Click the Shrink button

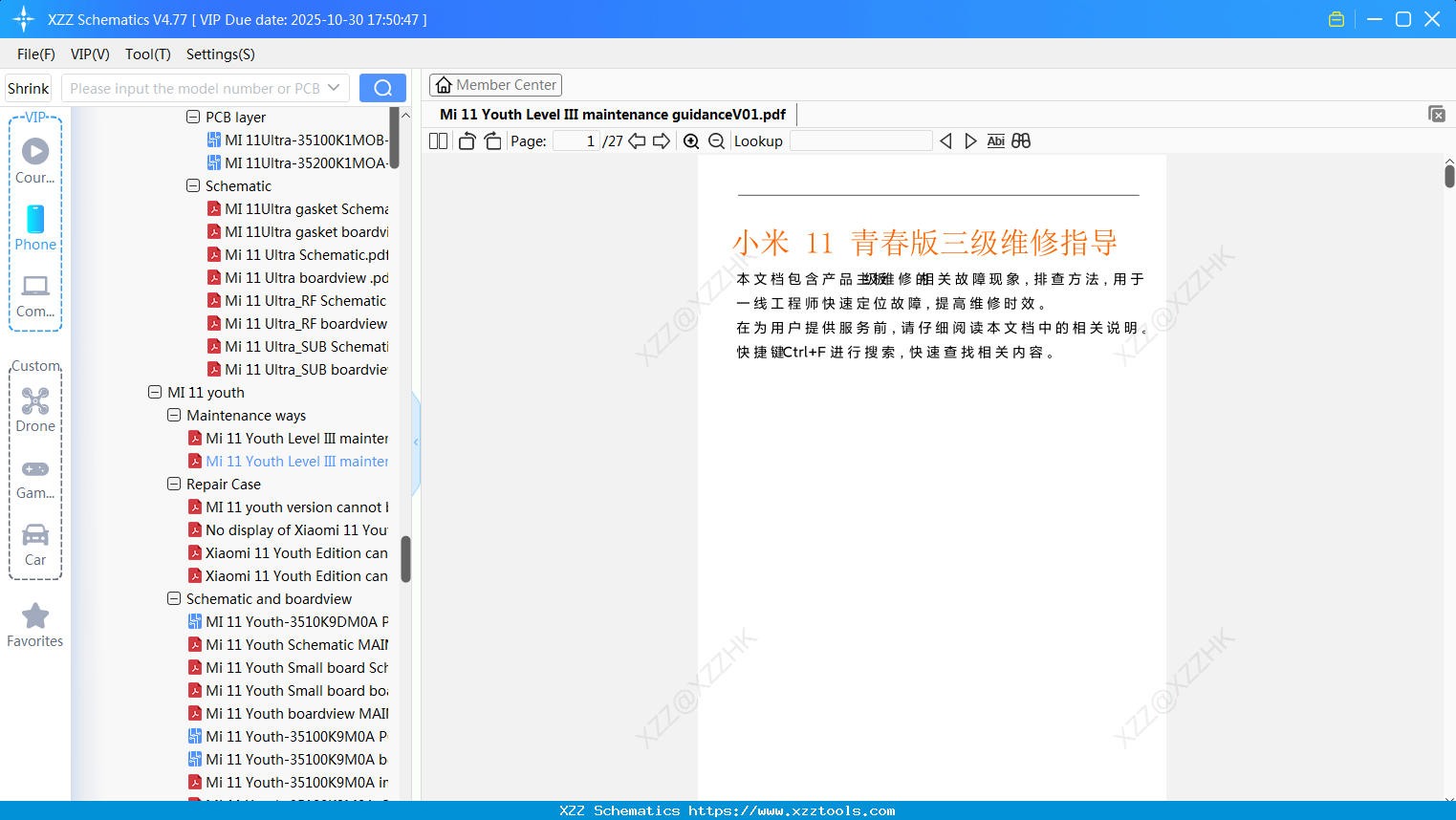click(28, 87)
